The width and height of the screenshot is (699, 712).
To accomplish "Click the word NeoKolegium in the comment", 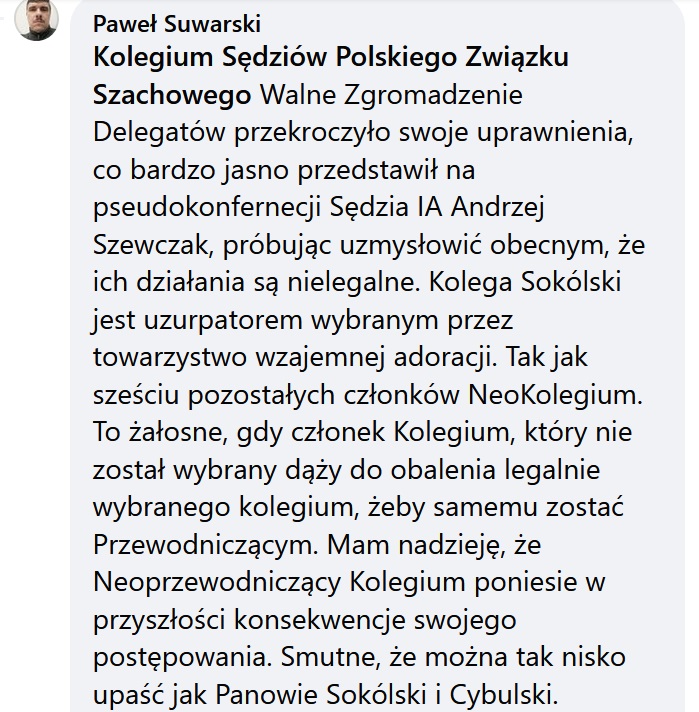I will pyautogui.click(x=552, y=394).
